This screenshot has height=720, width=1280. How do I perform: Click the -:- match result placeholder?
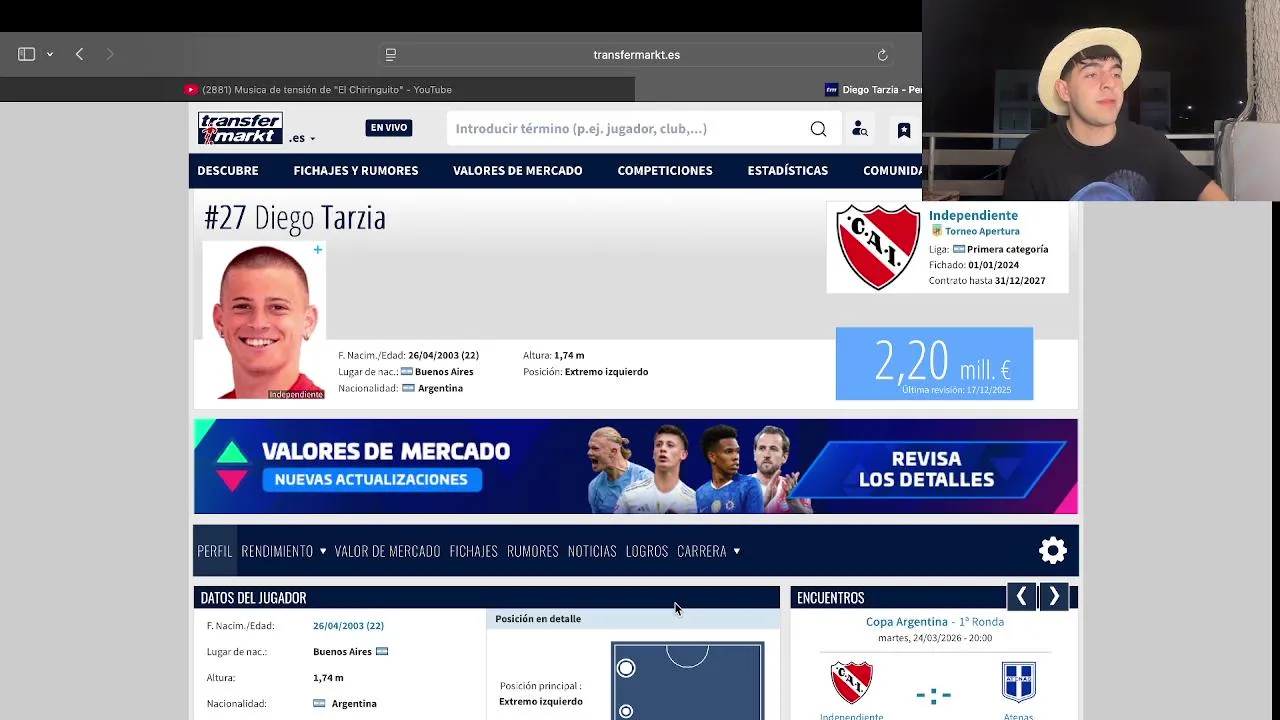(x=934, y=694)
